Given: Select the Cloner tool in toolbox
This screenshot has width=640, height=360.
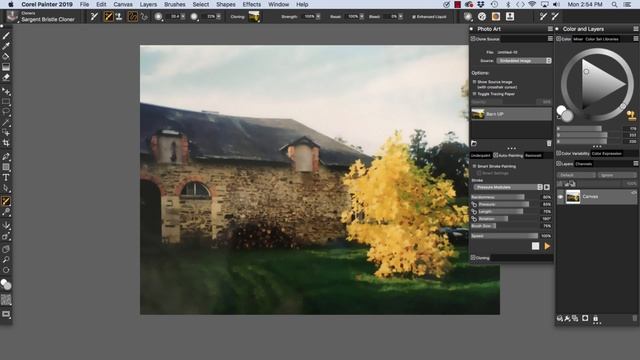Looking at the screenshot, I should [6, 201].
